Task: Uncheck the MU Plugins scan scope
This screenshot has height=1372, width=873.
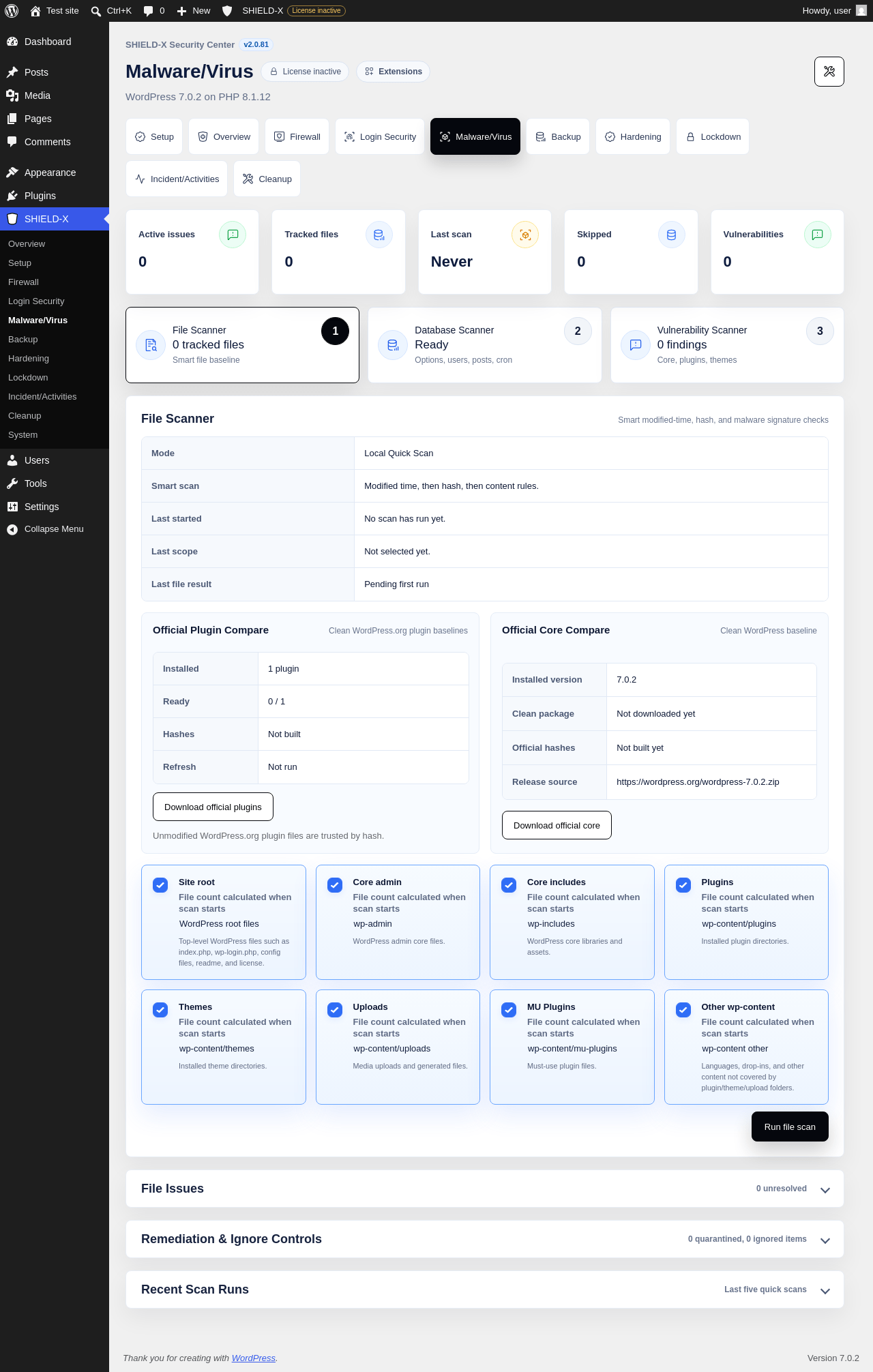Action: [509, 1010]
